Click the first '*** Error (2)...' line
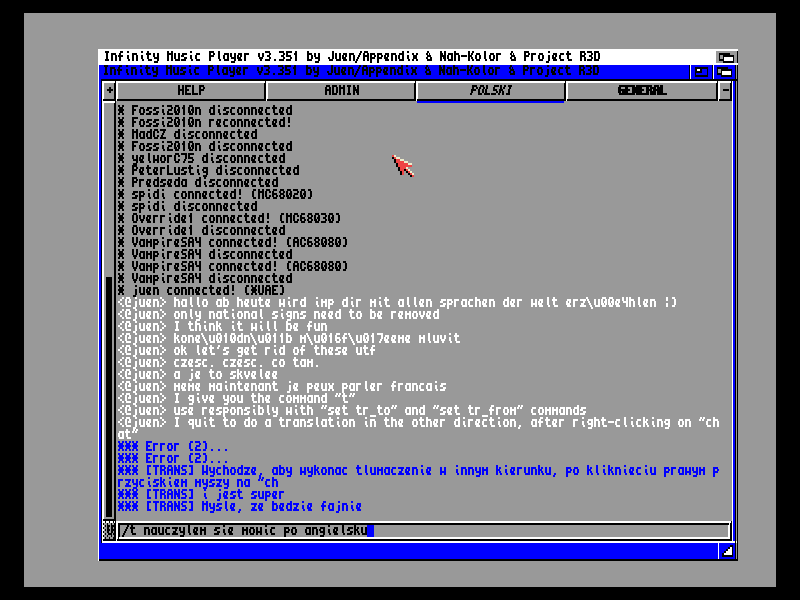Viewport: 800px width, 600px height. click(172, 446)
